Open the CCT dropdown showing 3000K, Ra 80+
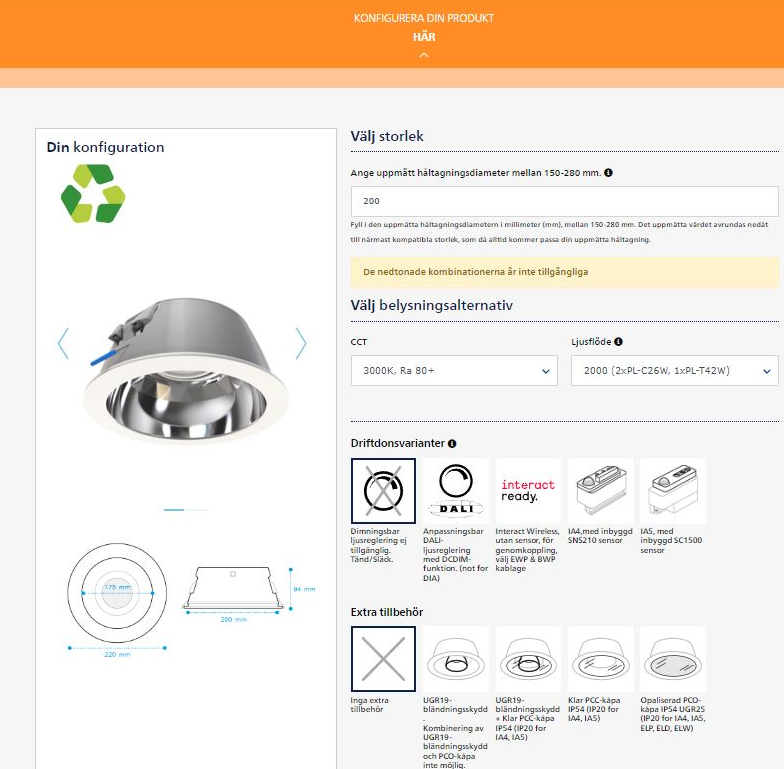This screenshot has height=769, width=784. (x=454, y=370)
